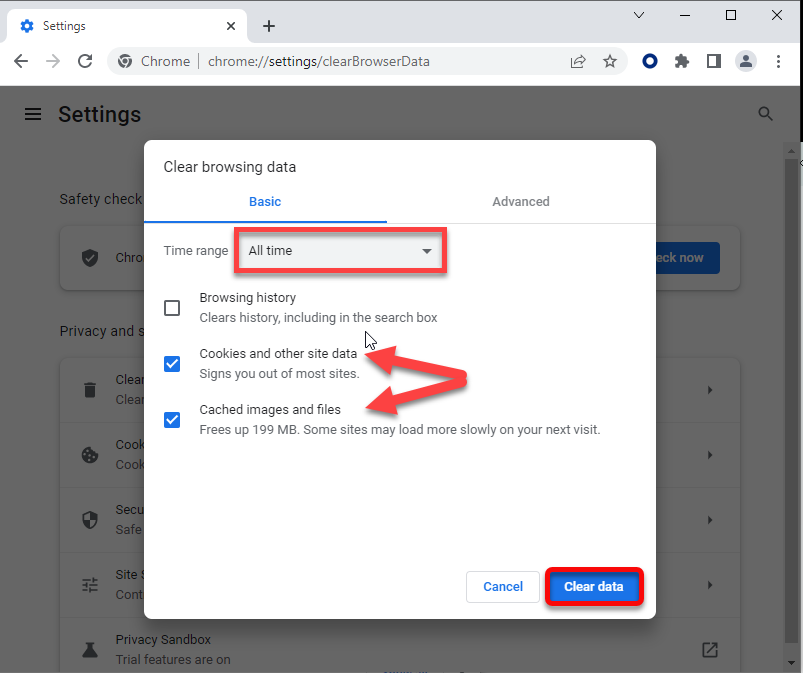The height and width of the screenshot is (673, 803).
Task: Toggle the side panel icon
Action: (x=714, y=61)
